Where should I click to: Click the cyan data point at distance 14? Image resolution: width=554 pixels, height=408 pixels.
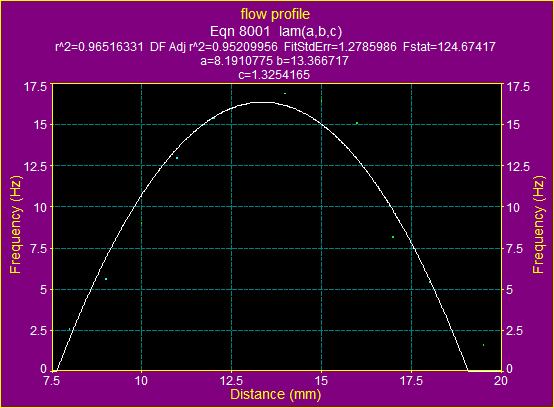pos(285,94)
